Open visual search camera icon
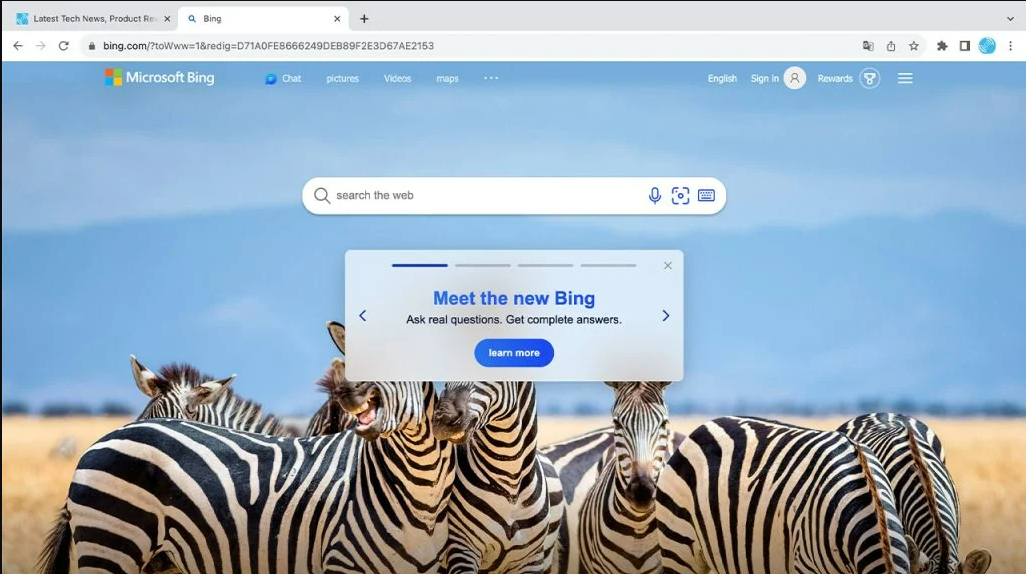 coord(680,196)
